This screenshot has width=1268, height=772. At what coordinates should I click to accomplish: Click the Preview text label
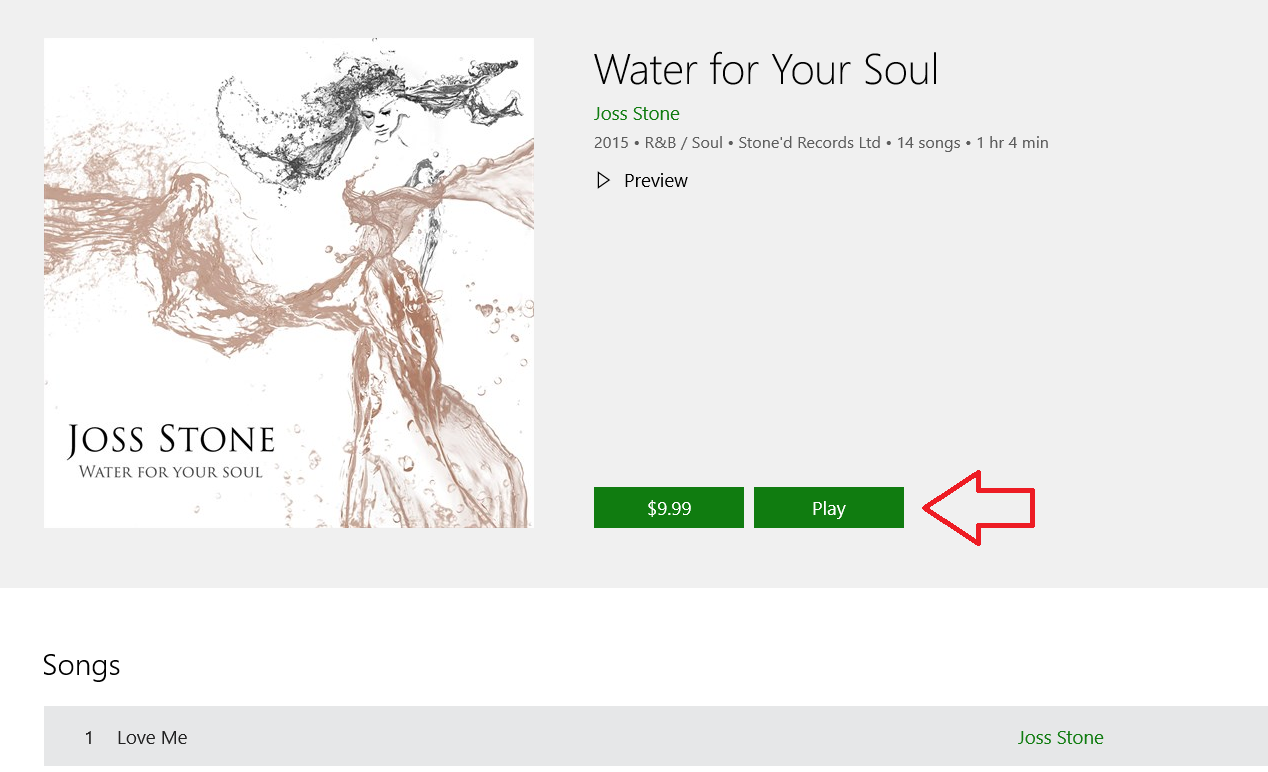[655, 181]
